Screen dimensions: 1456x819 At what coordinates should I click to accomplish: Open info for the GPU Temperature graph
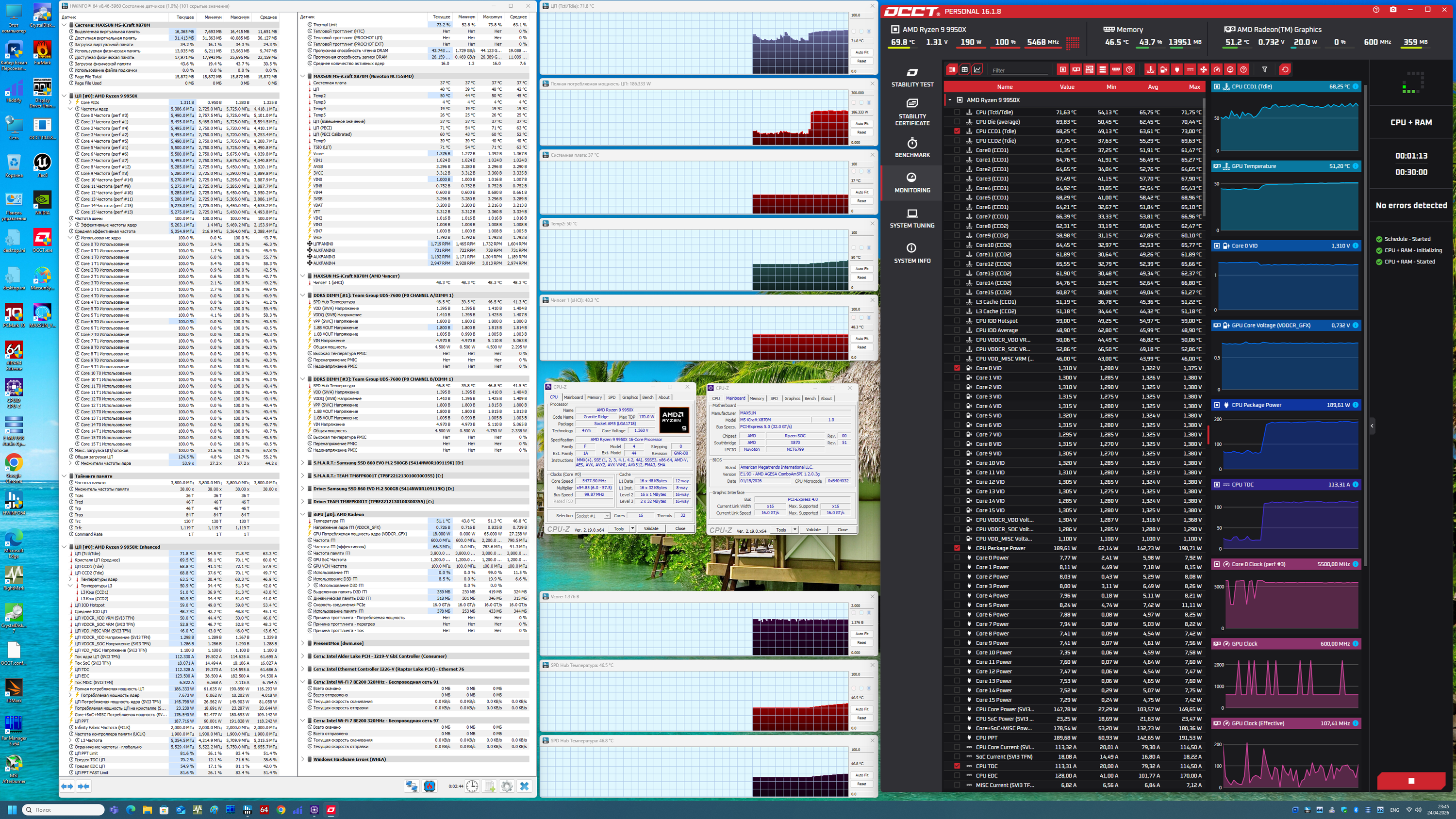coord(1356,166)
